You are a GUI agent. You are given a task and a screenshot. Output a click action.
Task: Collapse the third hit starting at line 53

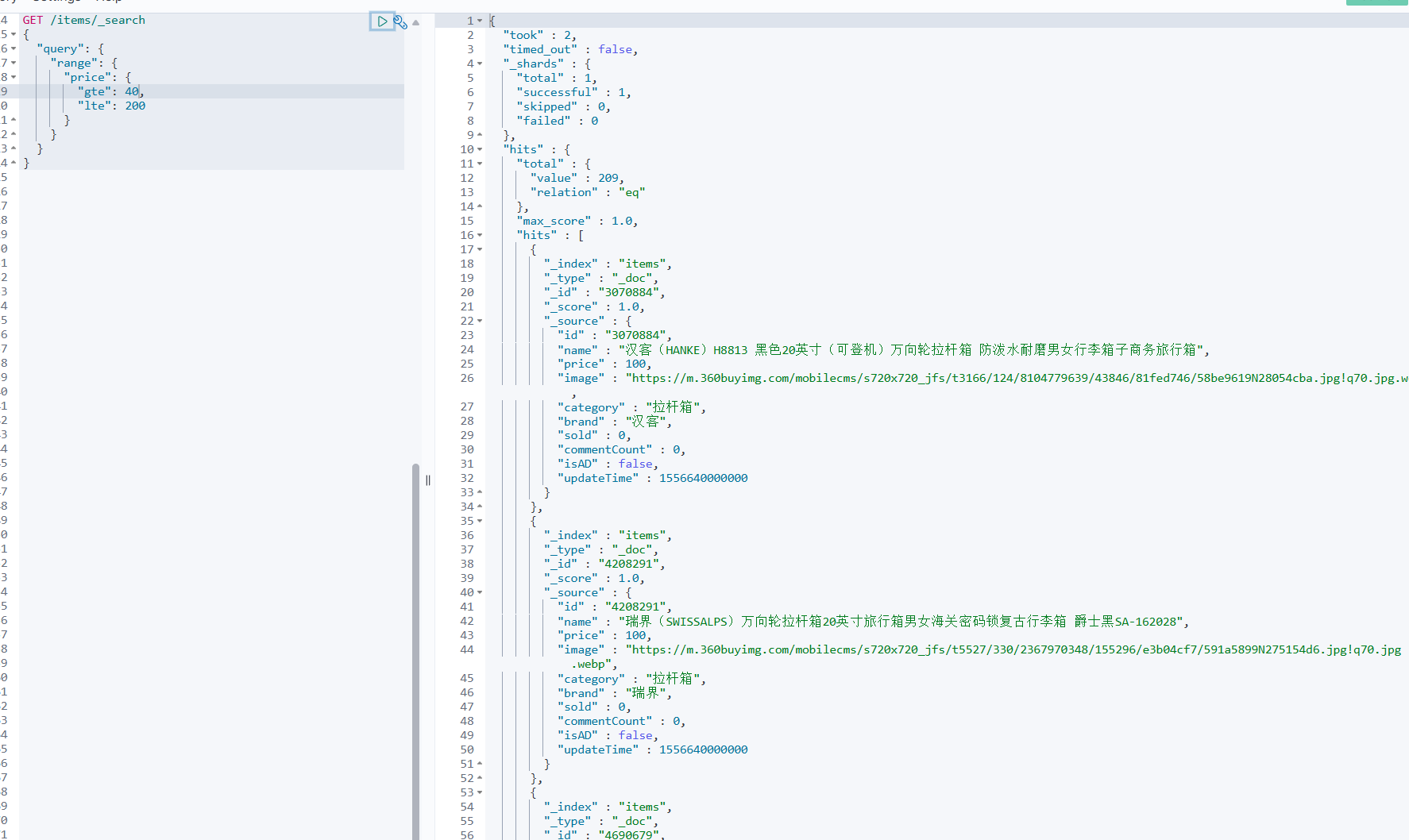(479, 792)
